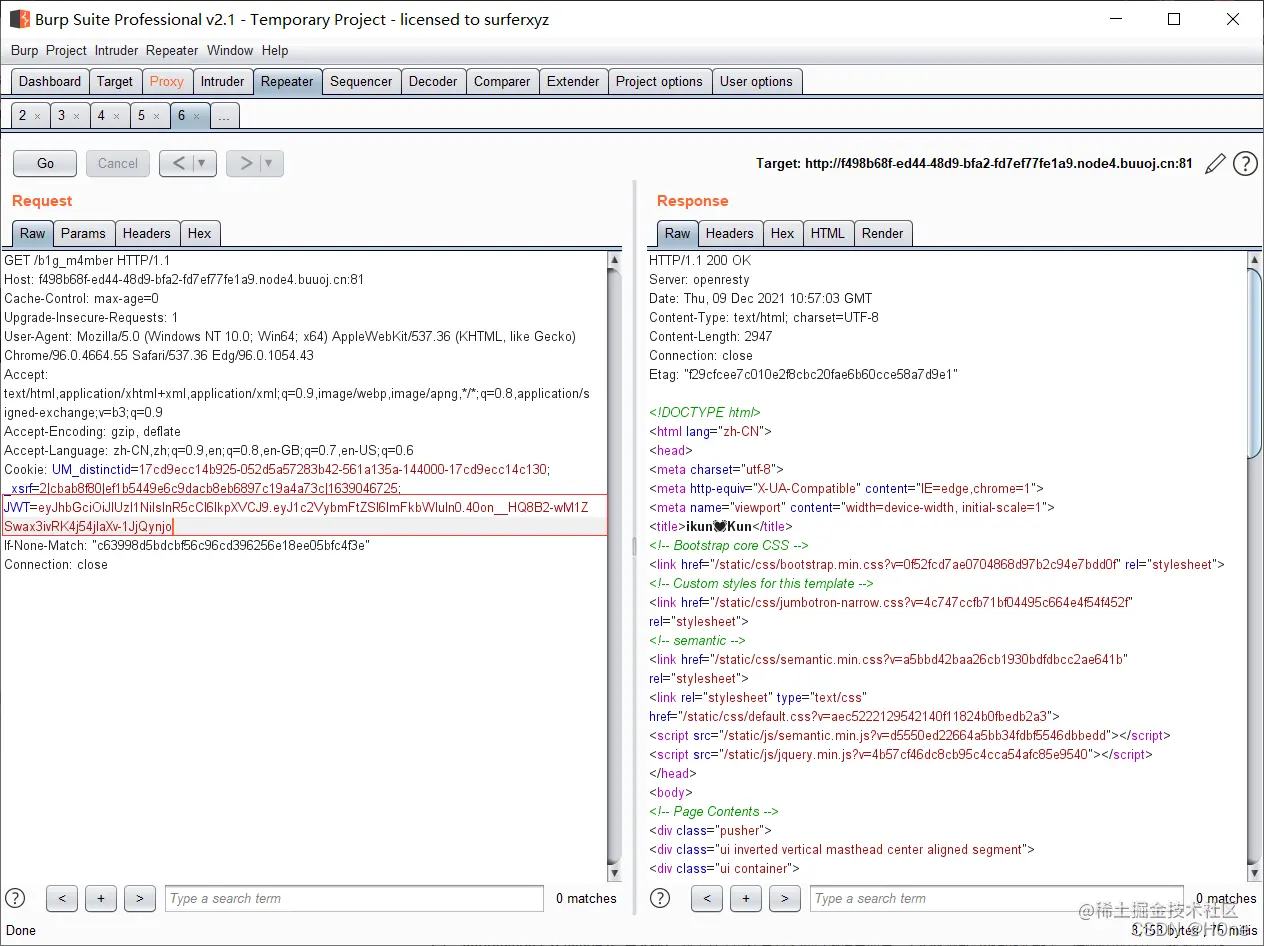Close Repeater tab 5 with its x
The height and width of the screenshot is (946, 1264).
click(x=156, y=116)
